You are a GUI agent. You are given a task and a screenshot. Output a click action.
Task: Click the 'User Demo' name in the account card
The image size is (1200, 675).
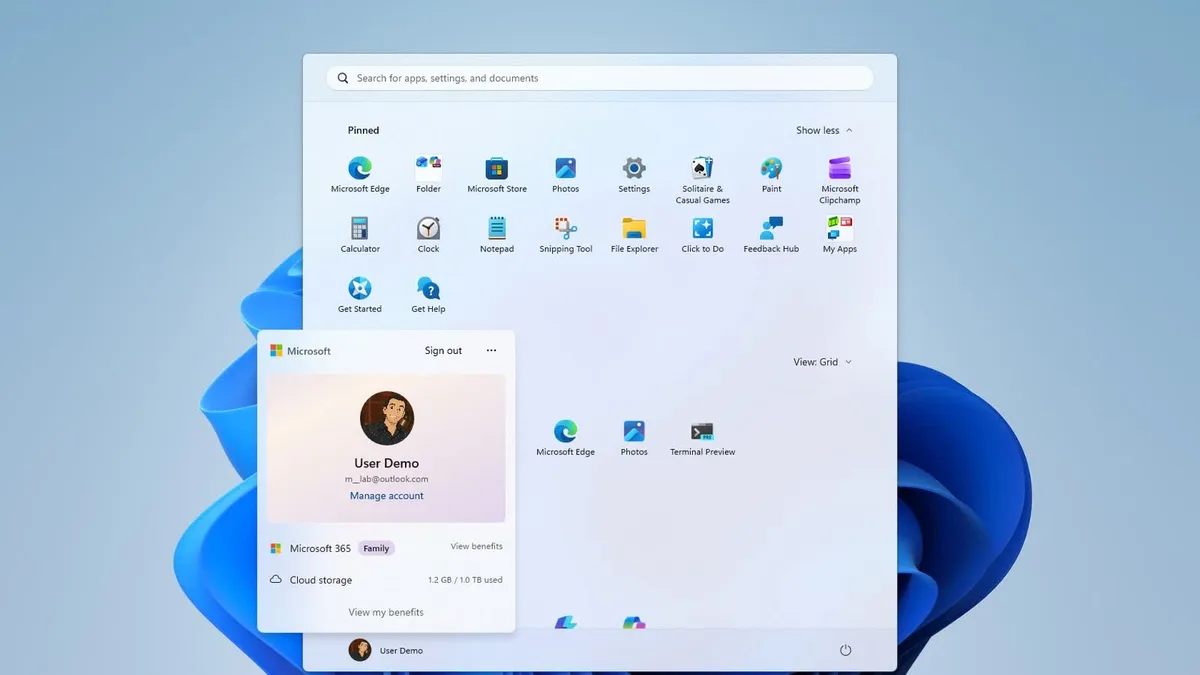click(387, 463)
